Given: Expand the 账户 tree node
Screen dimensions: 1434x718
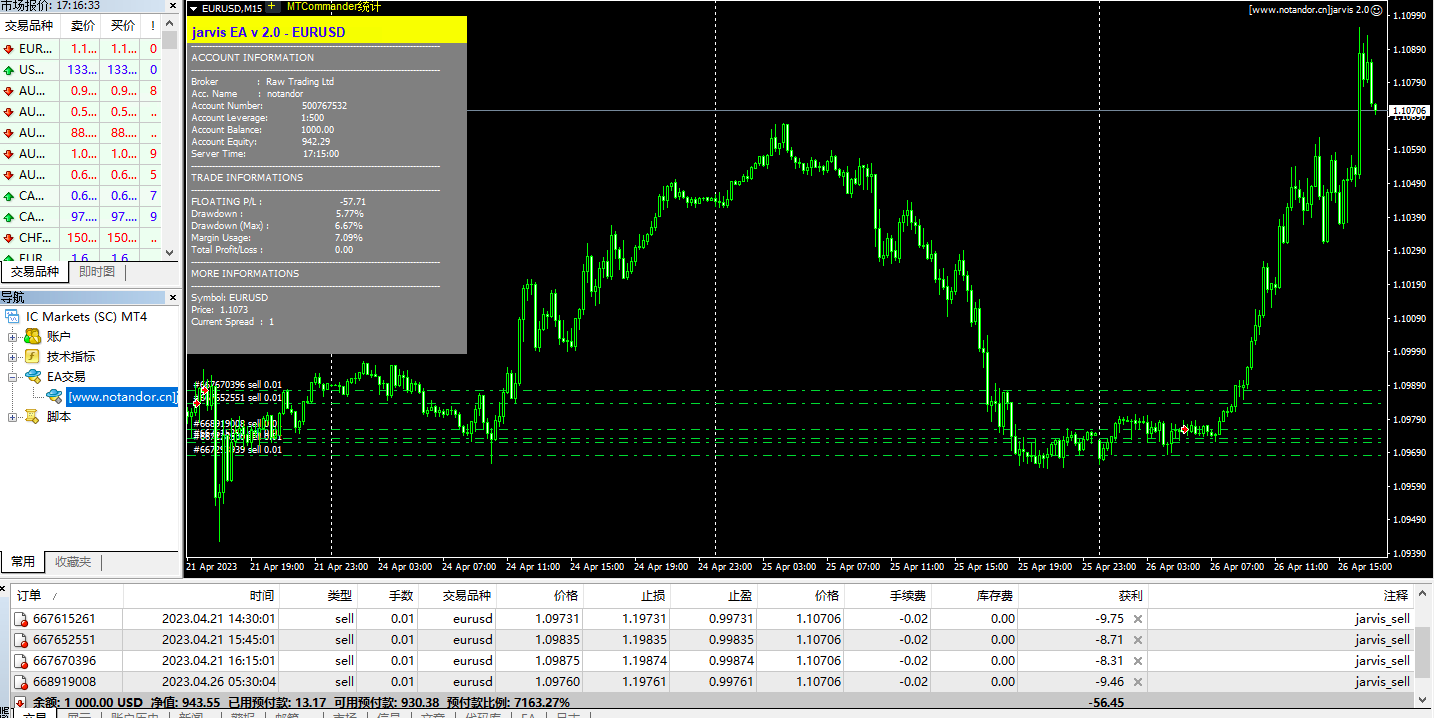Looking at the screenshot, I should click(13, 336).
